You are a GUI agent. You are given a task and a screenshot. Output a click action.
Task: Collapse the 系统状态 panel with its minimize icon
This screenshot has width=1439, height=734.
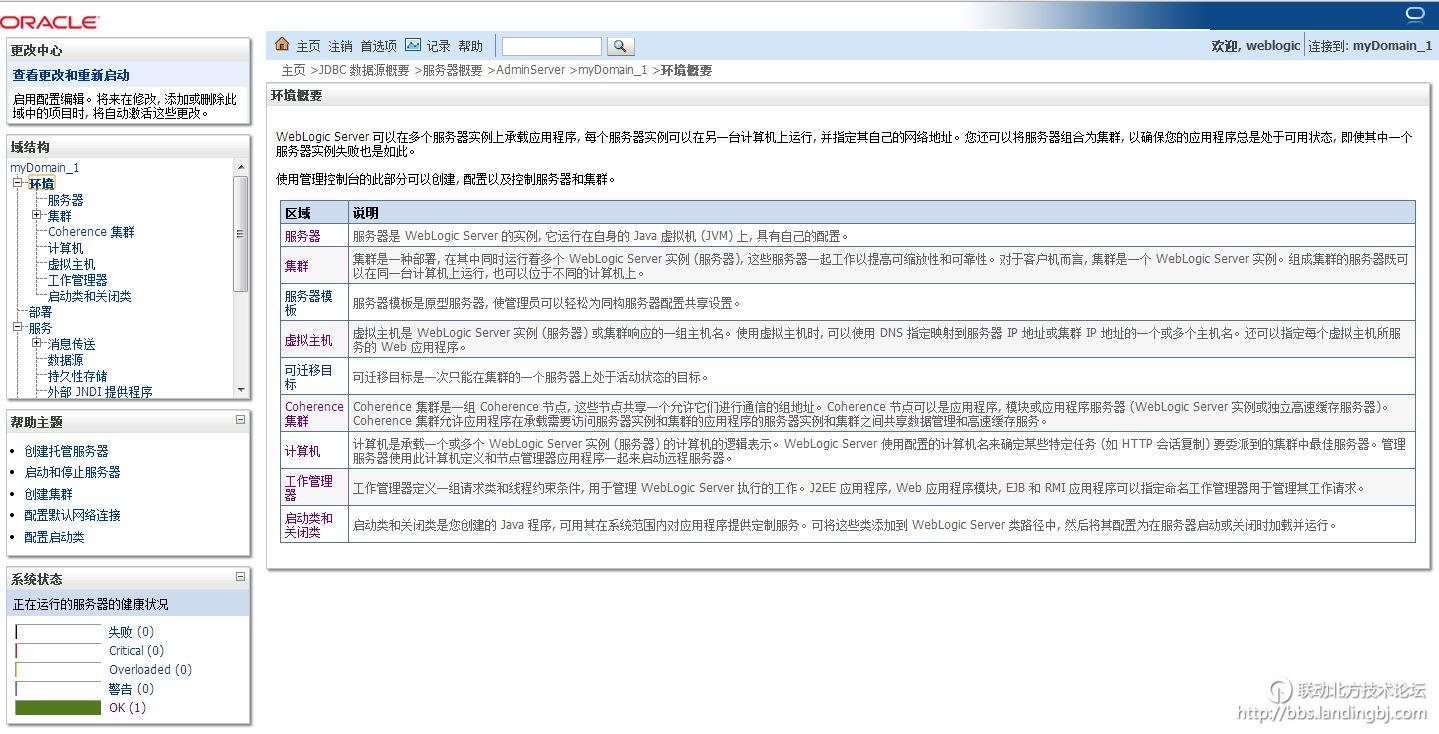pyautogui.click(x=239, y=576)
